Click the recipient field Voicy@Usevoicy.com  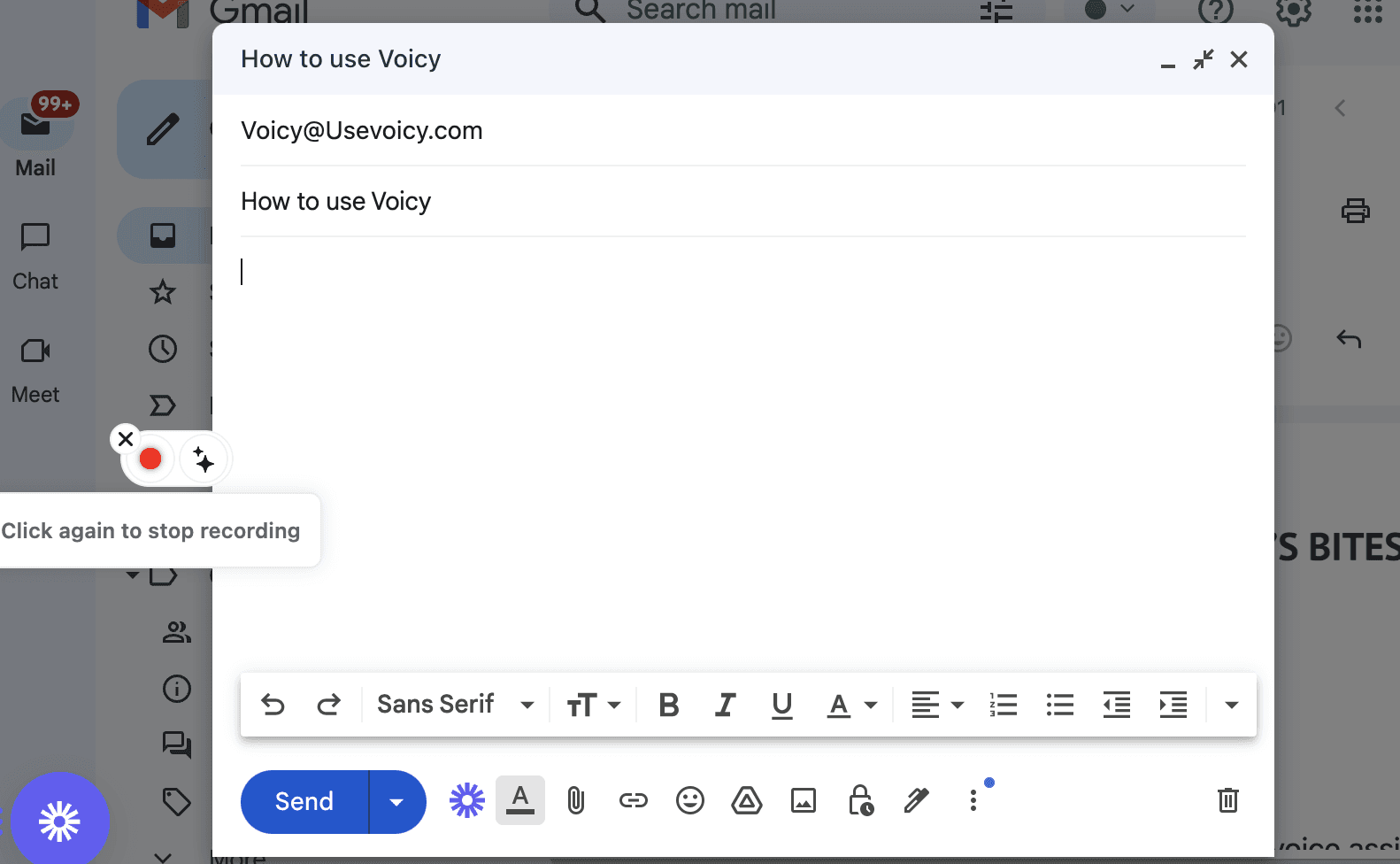pyautogui.click(x=743, y=131)
